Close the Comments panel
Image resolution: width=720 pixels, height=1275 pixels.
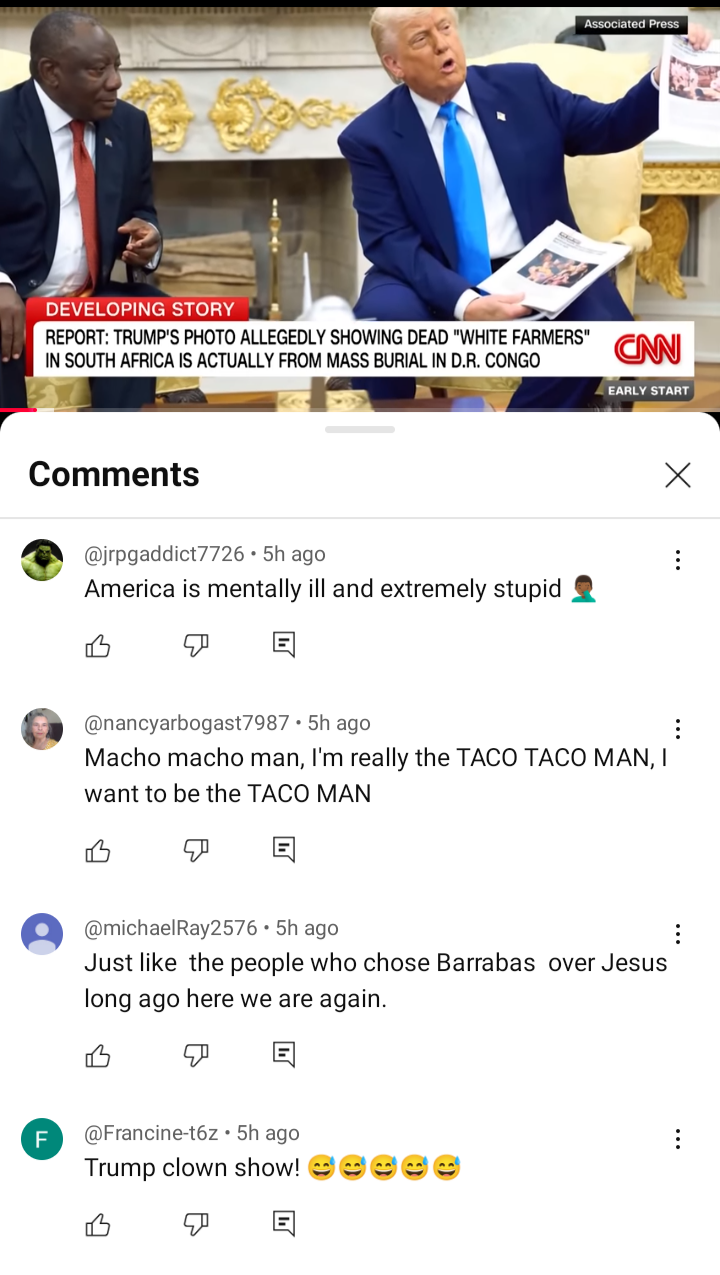click(678, 475)
